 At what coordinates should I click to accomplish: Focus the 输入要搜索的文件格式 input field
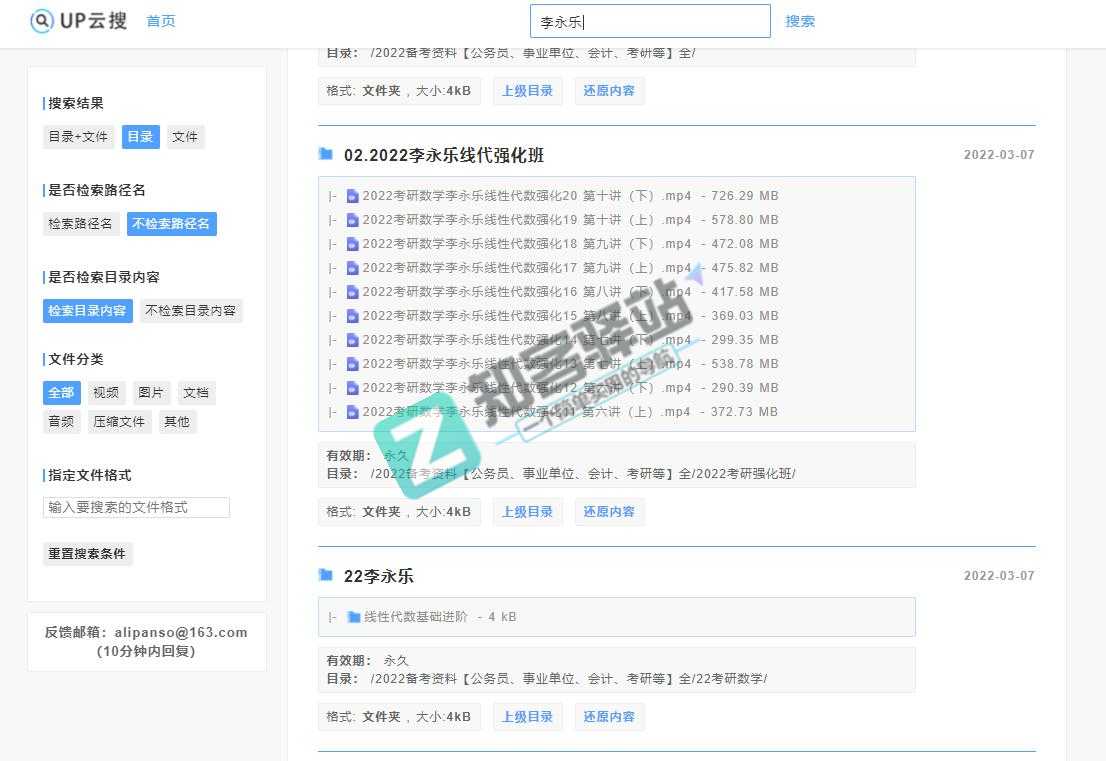pos(136,507)
